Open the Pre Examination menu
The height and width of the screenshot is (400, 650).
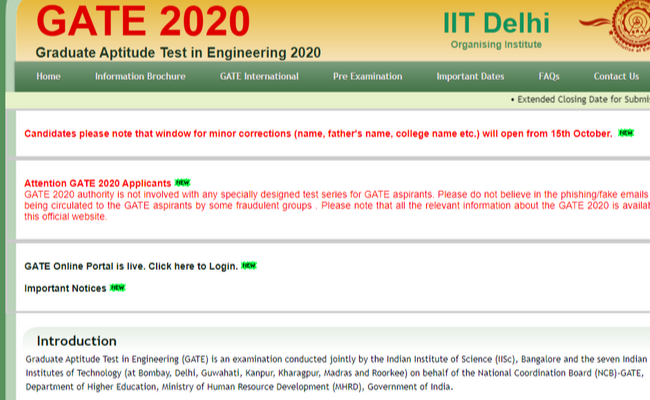pos(367,76)
